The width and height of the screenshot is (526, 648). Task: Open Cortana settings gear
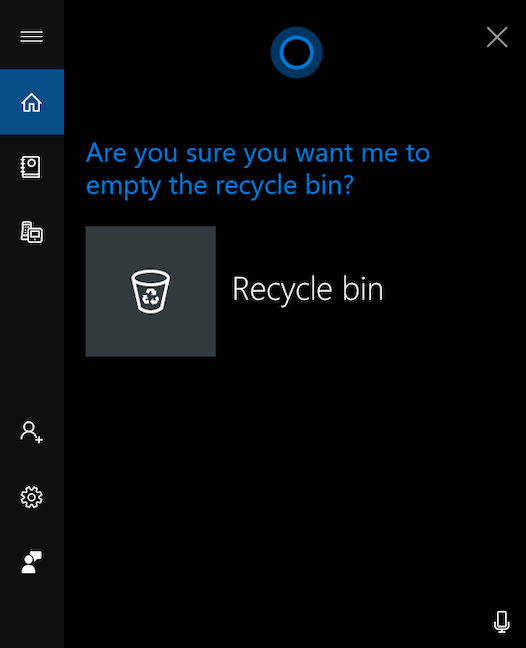31,497
